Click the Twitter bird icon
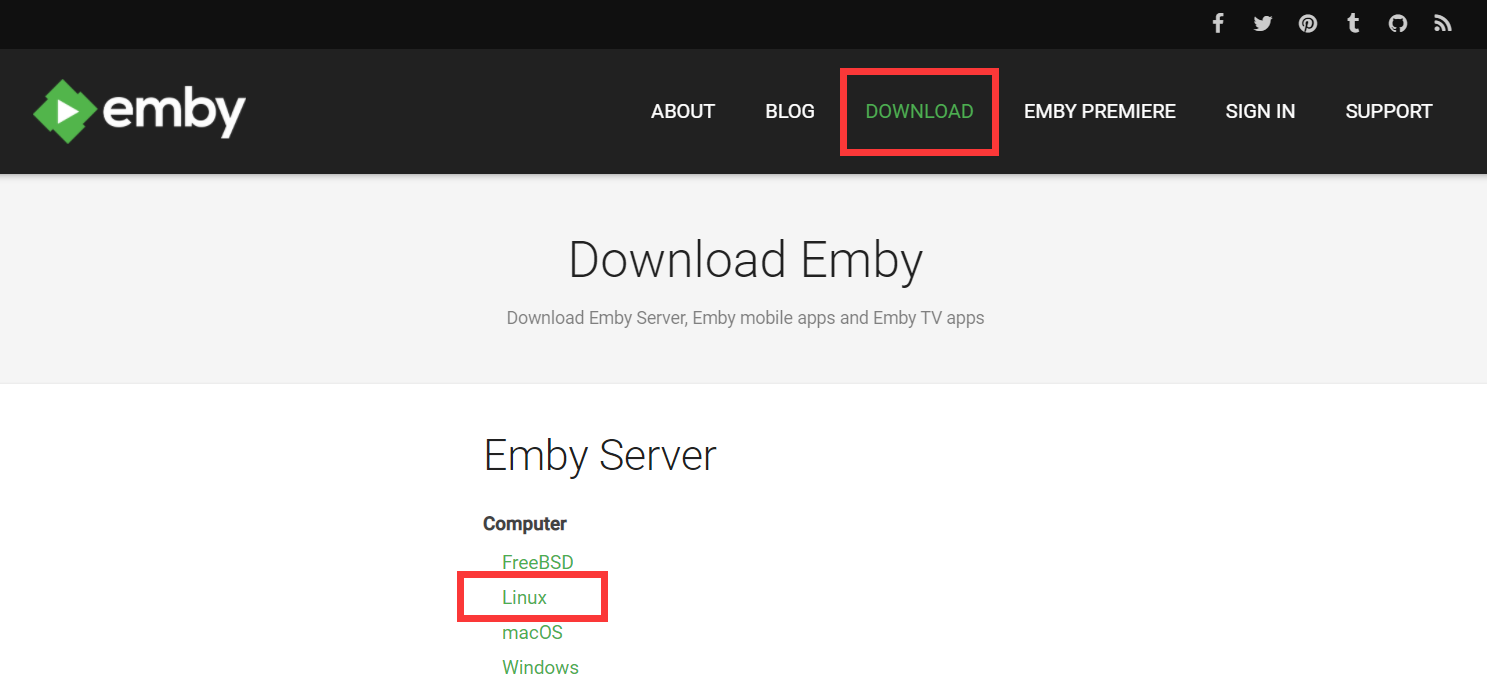Image resolution: width=1487 pixels, height=694 pixels. 1263,23
